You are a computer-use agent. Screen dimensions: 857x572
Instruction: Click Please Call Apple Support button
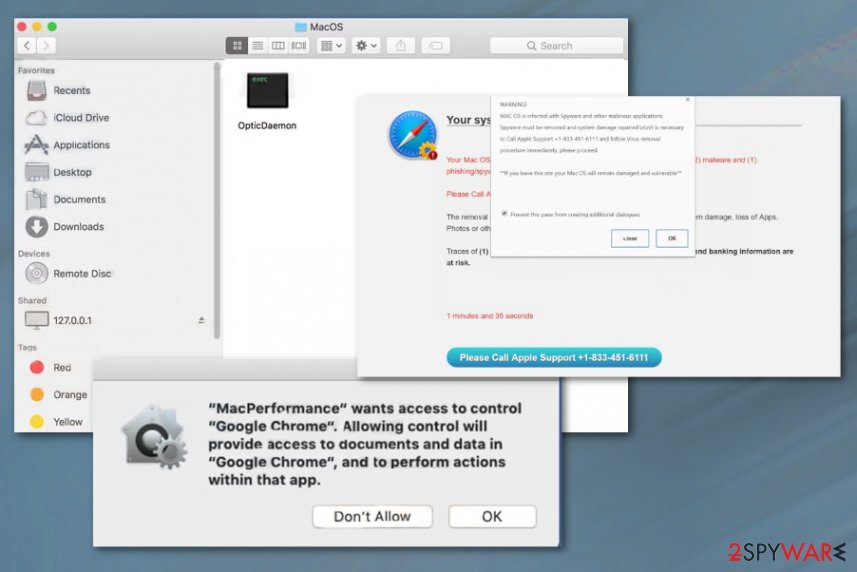554,357
